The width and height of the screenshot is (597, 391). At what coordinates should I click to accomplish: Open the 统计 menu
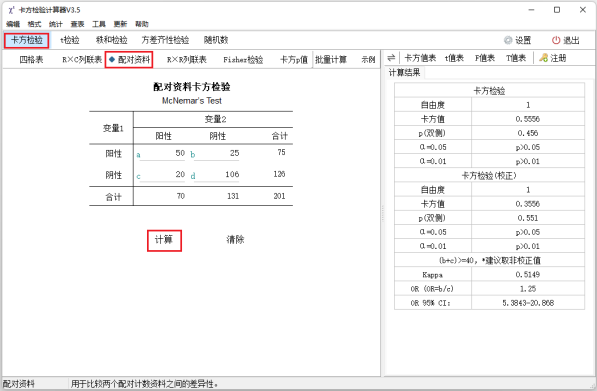click(x=56, y=24)
